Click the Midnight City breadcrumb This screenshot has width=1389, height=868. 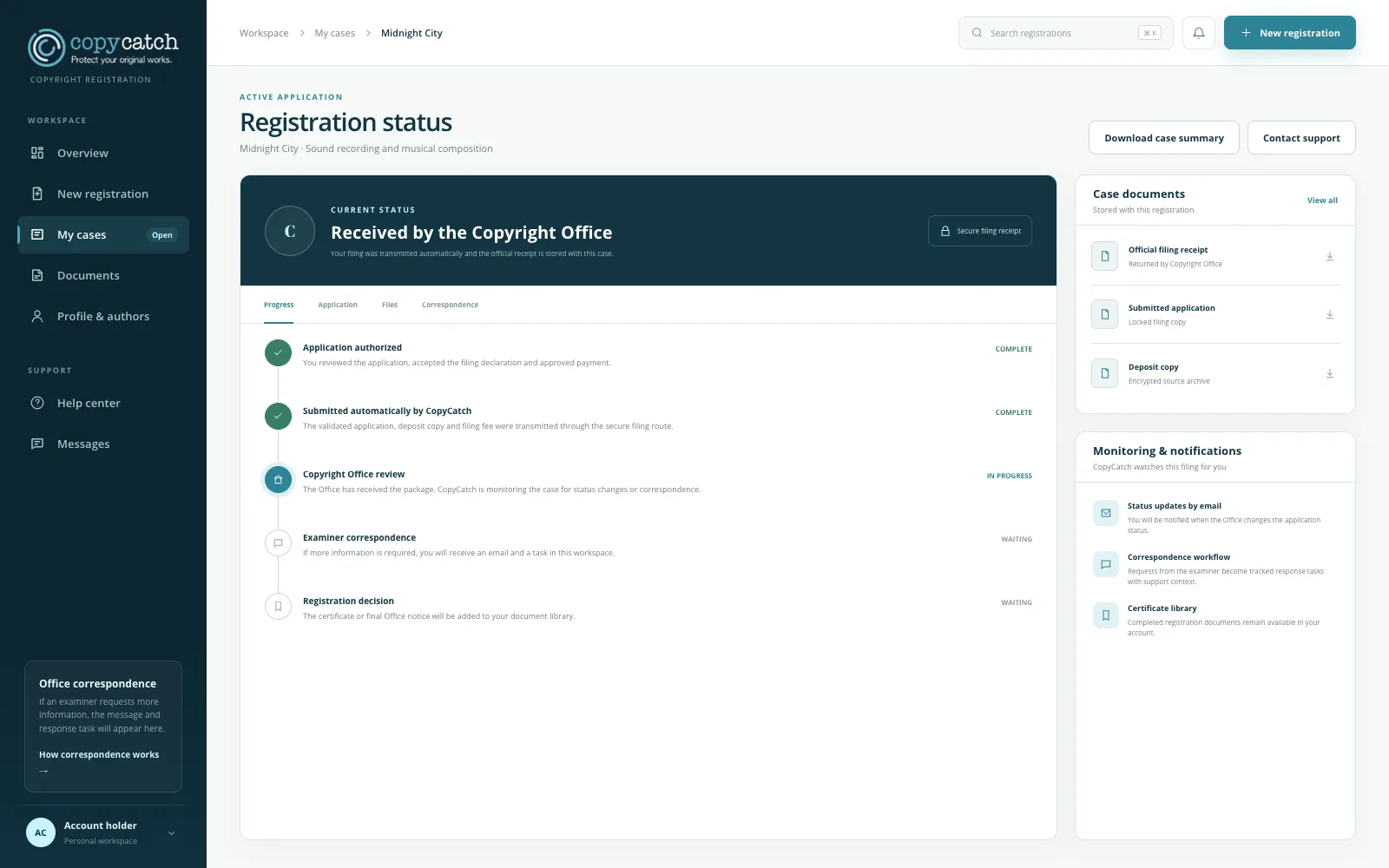[x=411, y=33]
